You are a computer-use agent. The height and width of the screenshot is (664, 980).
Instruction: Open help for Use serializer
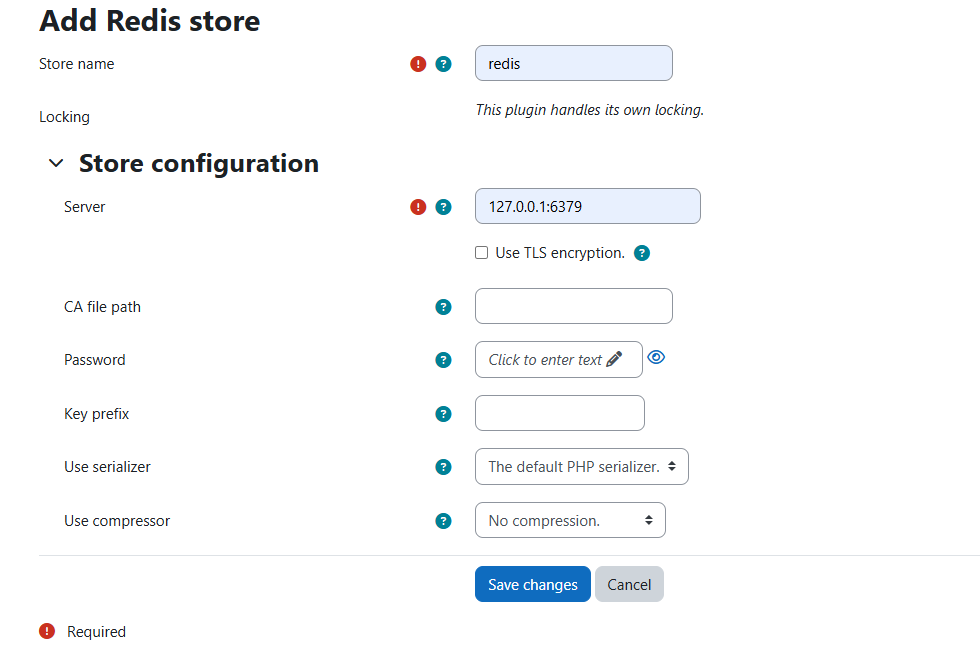pos(443,467)
